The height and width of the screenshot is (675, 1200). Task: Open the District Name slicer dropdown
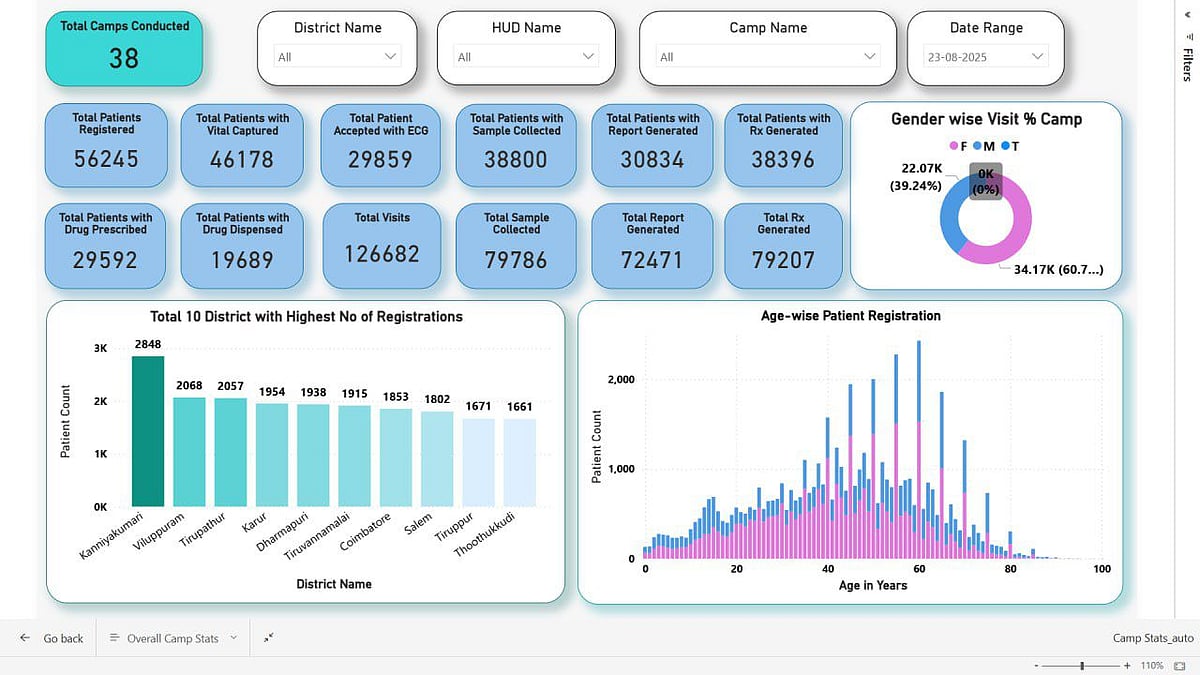click(337, 57)
